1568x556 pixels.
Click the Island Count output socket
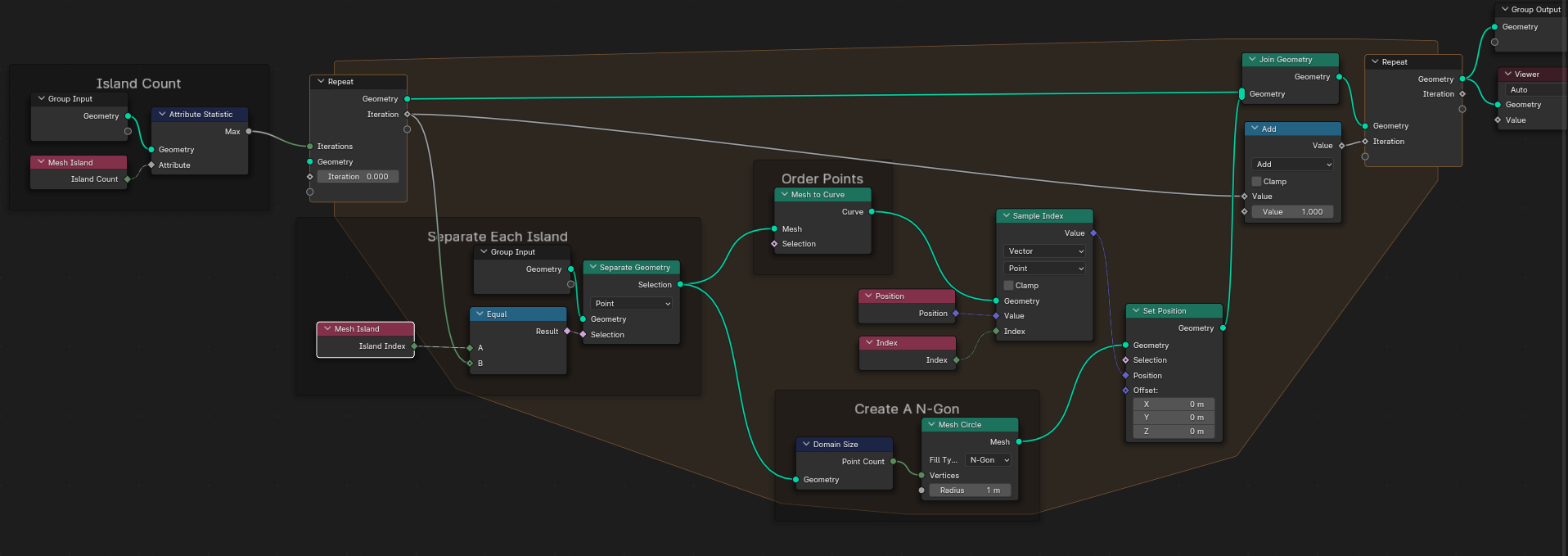click(x=128, y=179)
